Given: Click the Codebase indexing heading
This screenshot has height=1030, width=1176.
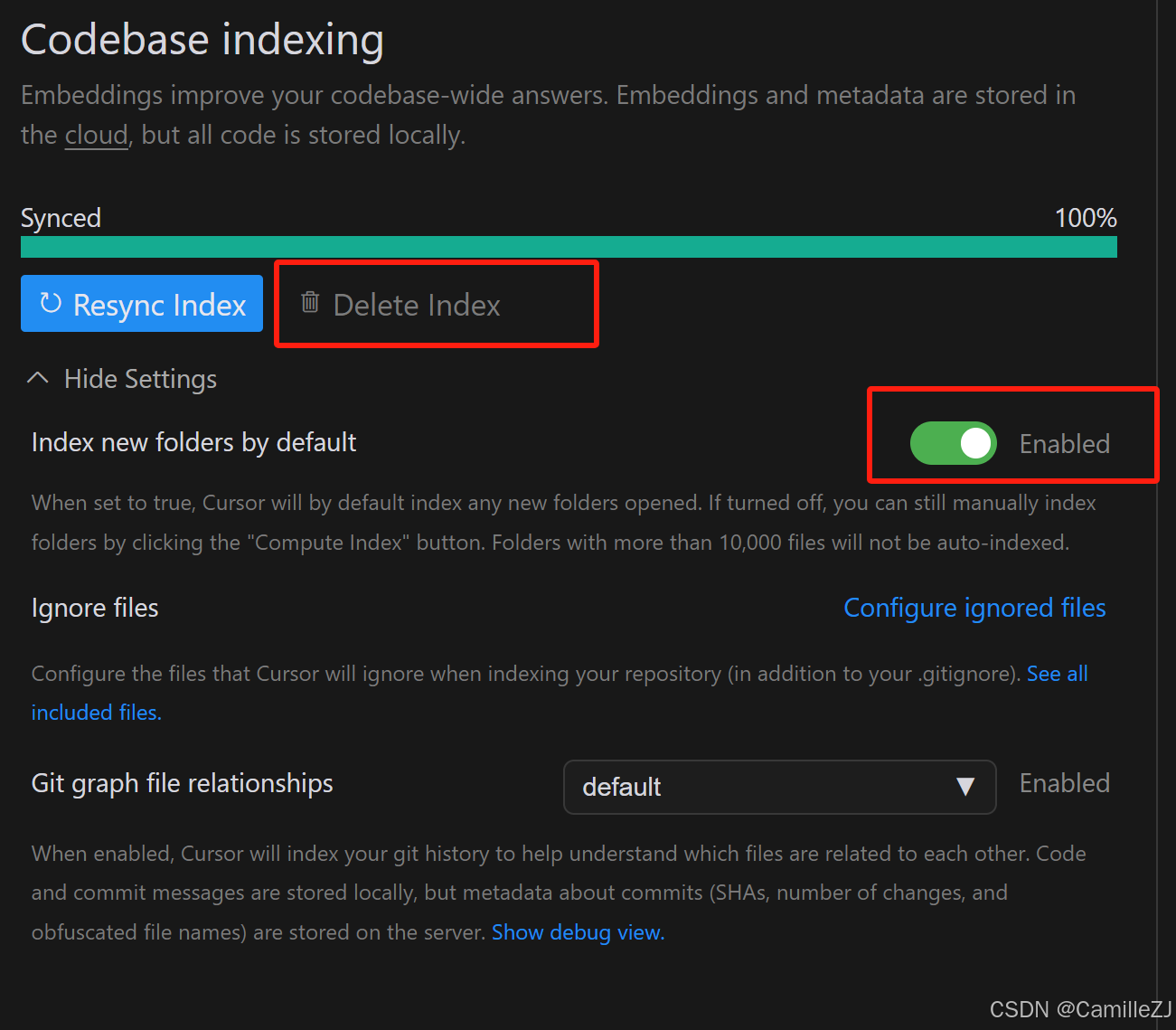Looking at the screenshot, I should click(202, 41).
